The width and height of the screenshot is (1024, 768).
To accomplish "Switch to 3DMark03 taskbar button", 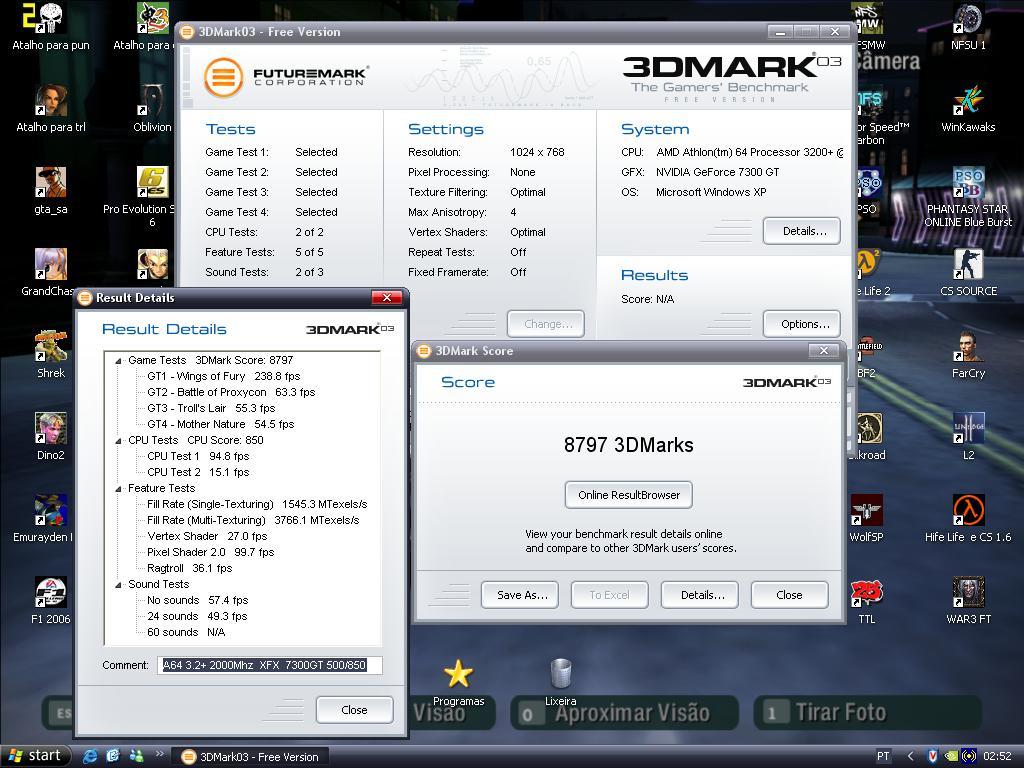I will pos(252,757).
